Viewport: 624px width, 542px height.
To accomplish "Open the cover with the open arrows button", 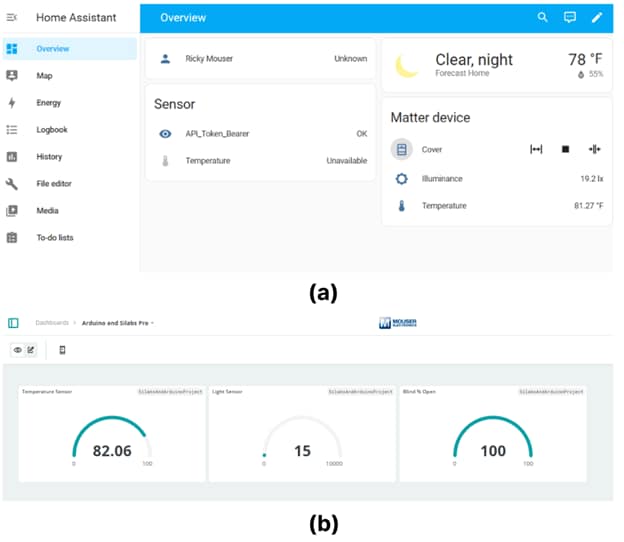I will point(536,149).
